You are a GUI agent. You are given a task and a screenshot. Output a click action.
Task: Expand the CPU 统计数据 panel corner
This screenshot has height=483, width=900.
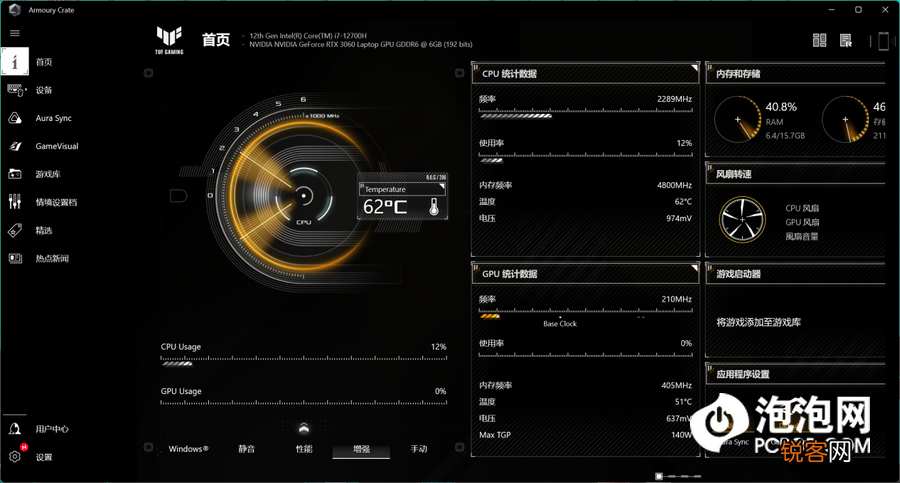point(694,68)
